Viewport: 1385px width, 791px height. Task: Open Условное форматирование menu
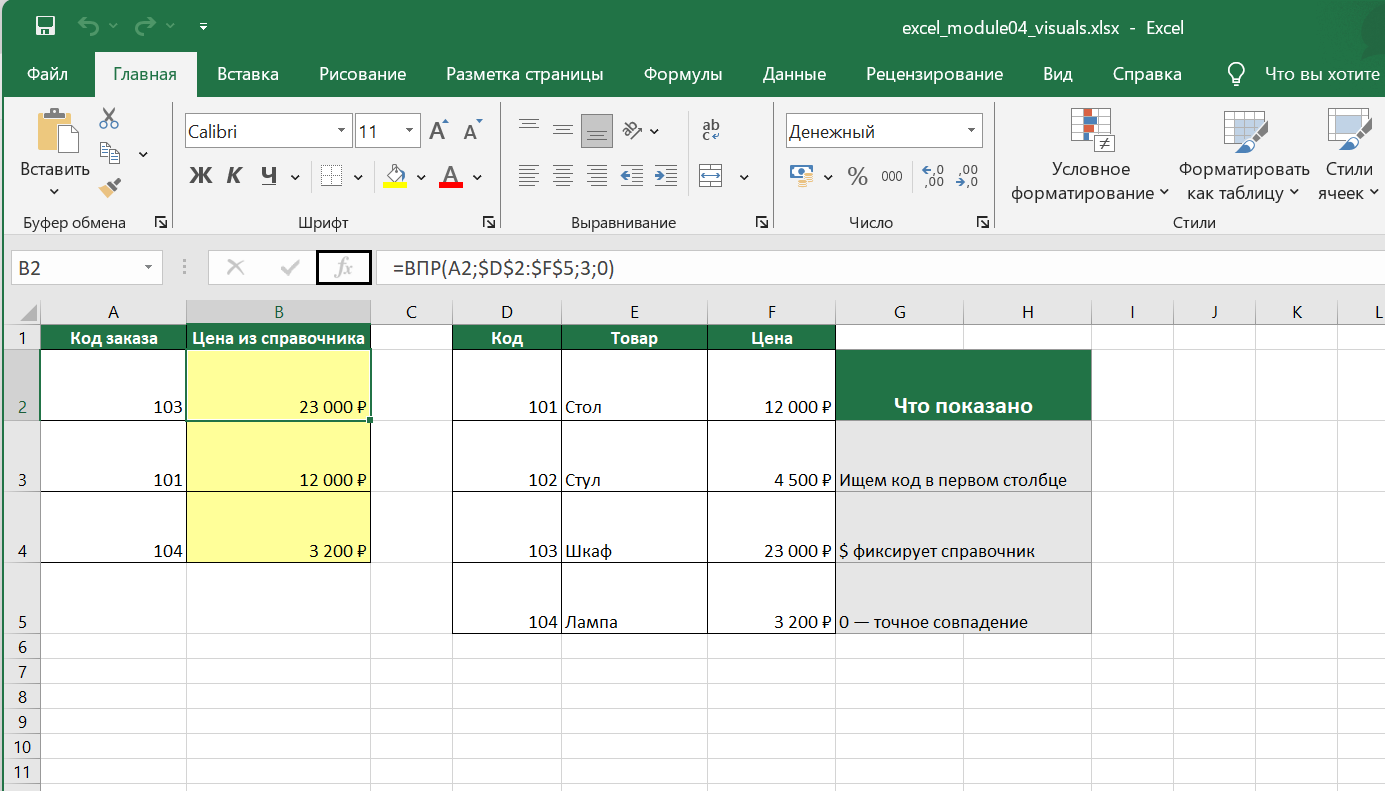(1090, 155)
